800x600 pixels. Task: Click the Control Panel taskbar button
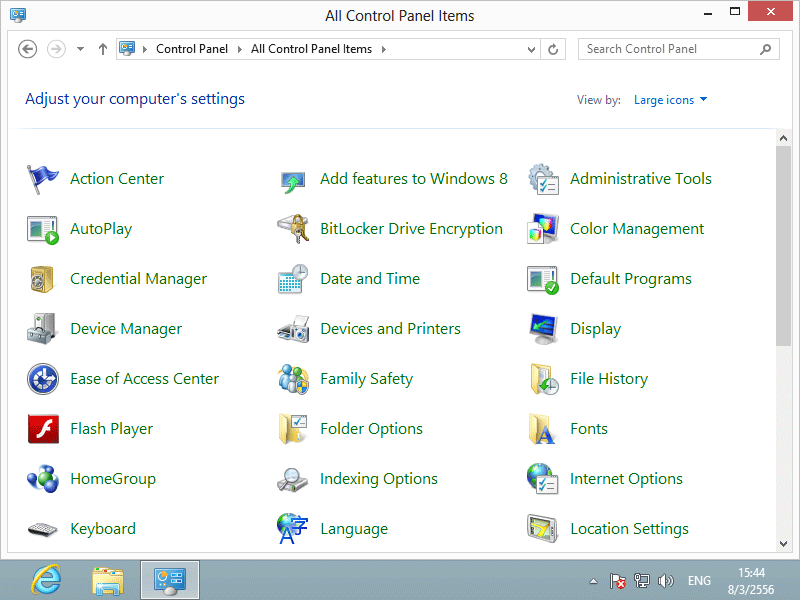pyautogui.click(x=170, y=580)
